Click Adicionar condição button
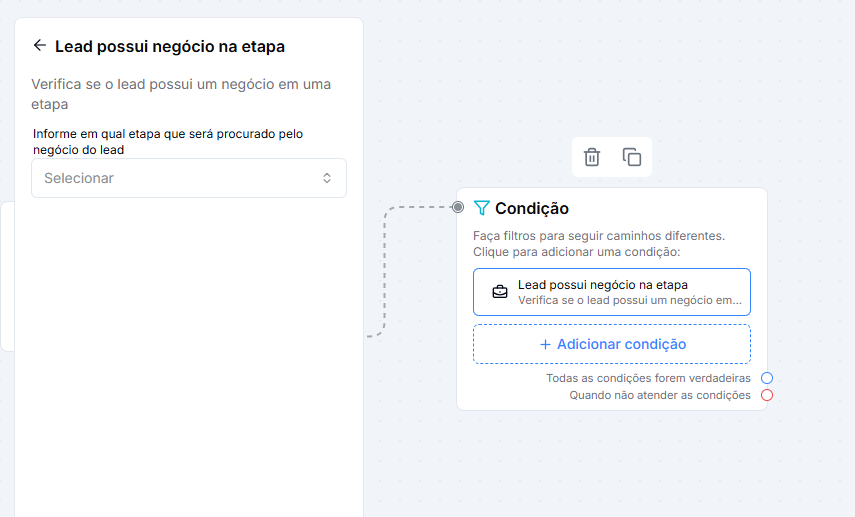Image resolution: width=855 pixels, height=517 pixels. (x=612, y=344)
